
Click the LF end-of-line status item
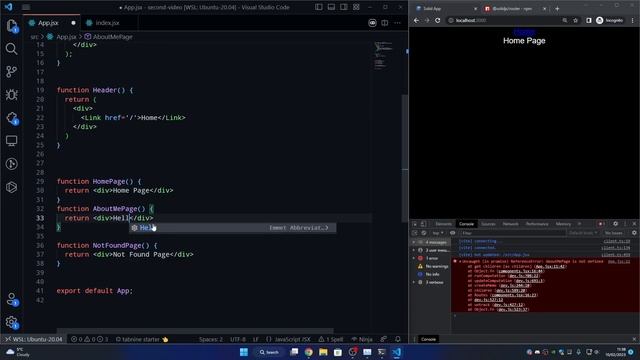pyautogui.click(x=256, y=339)
